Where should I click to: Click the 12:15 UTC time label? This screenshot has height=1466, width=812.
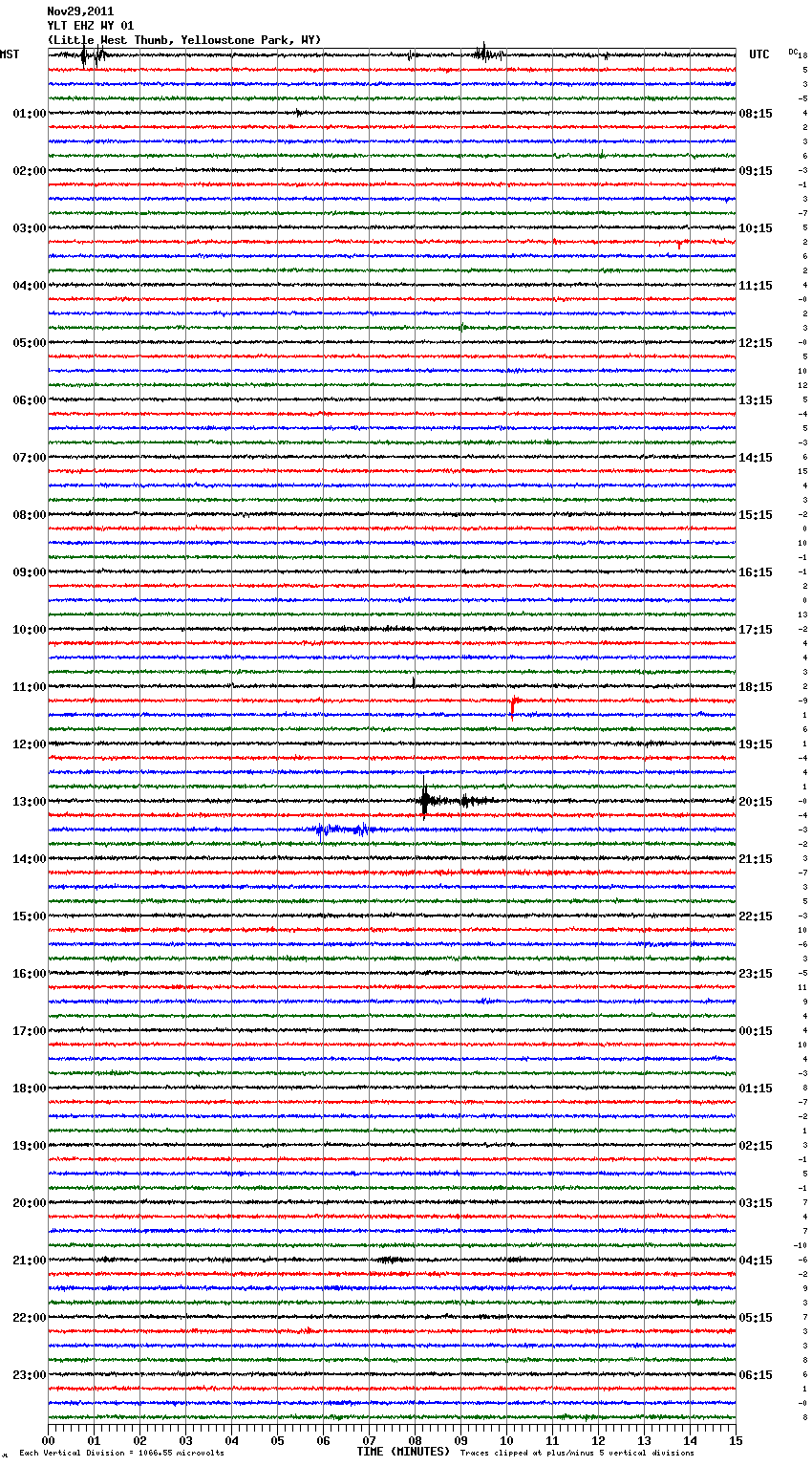[x=756, y=343]
